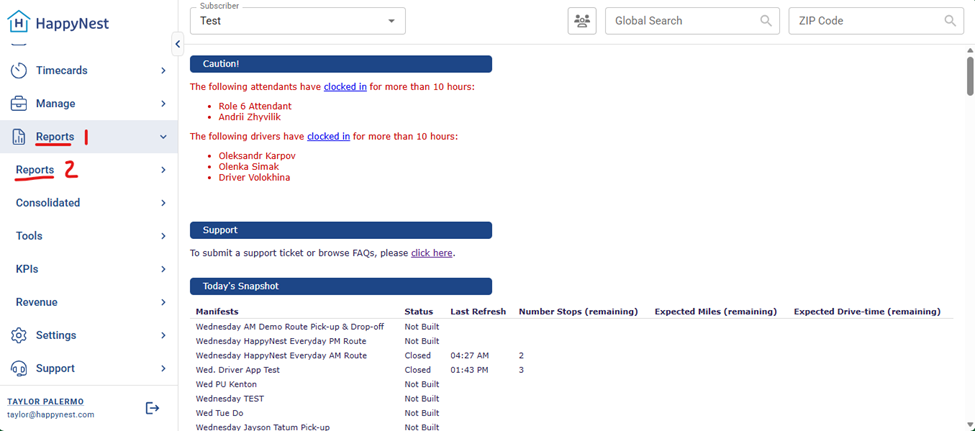975x431 pixels.
Task: Click the Settings gear icon
Action: [19, 335]
